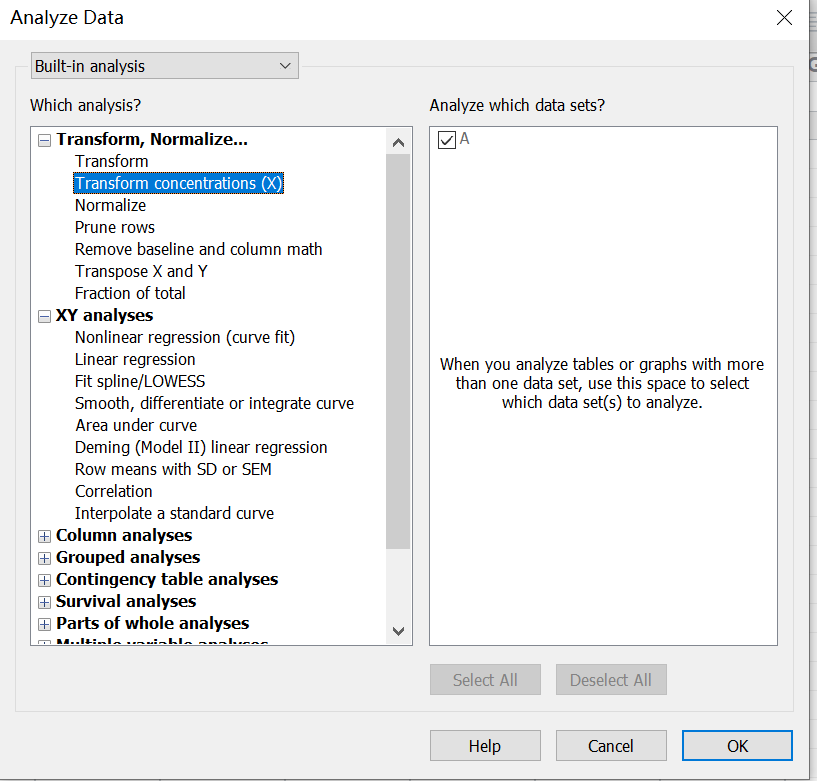Choose Nonlinear regression (curve fit)
The width and height of the screenshot is (817, 781).
point(185,337)
